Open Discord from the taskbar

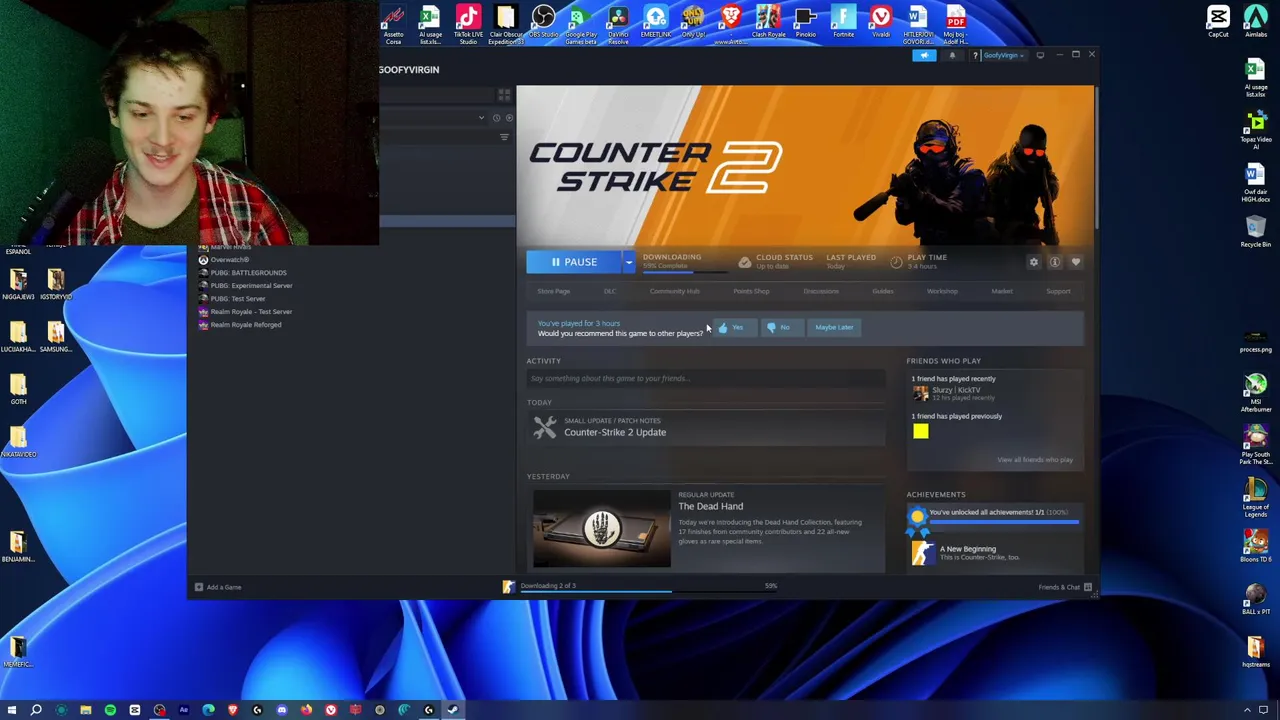(x=282, y=710)
